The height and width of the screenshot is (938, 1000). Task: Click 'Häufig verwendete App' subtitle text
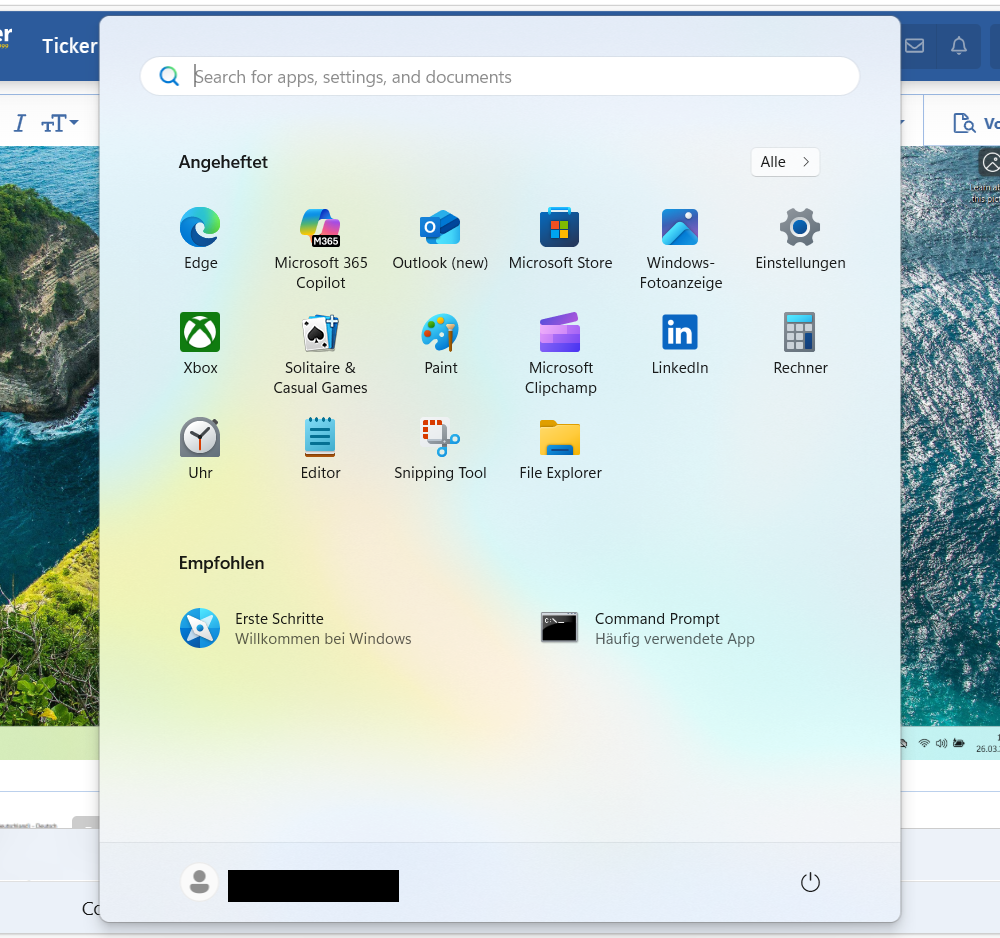[x=675, y=639]
